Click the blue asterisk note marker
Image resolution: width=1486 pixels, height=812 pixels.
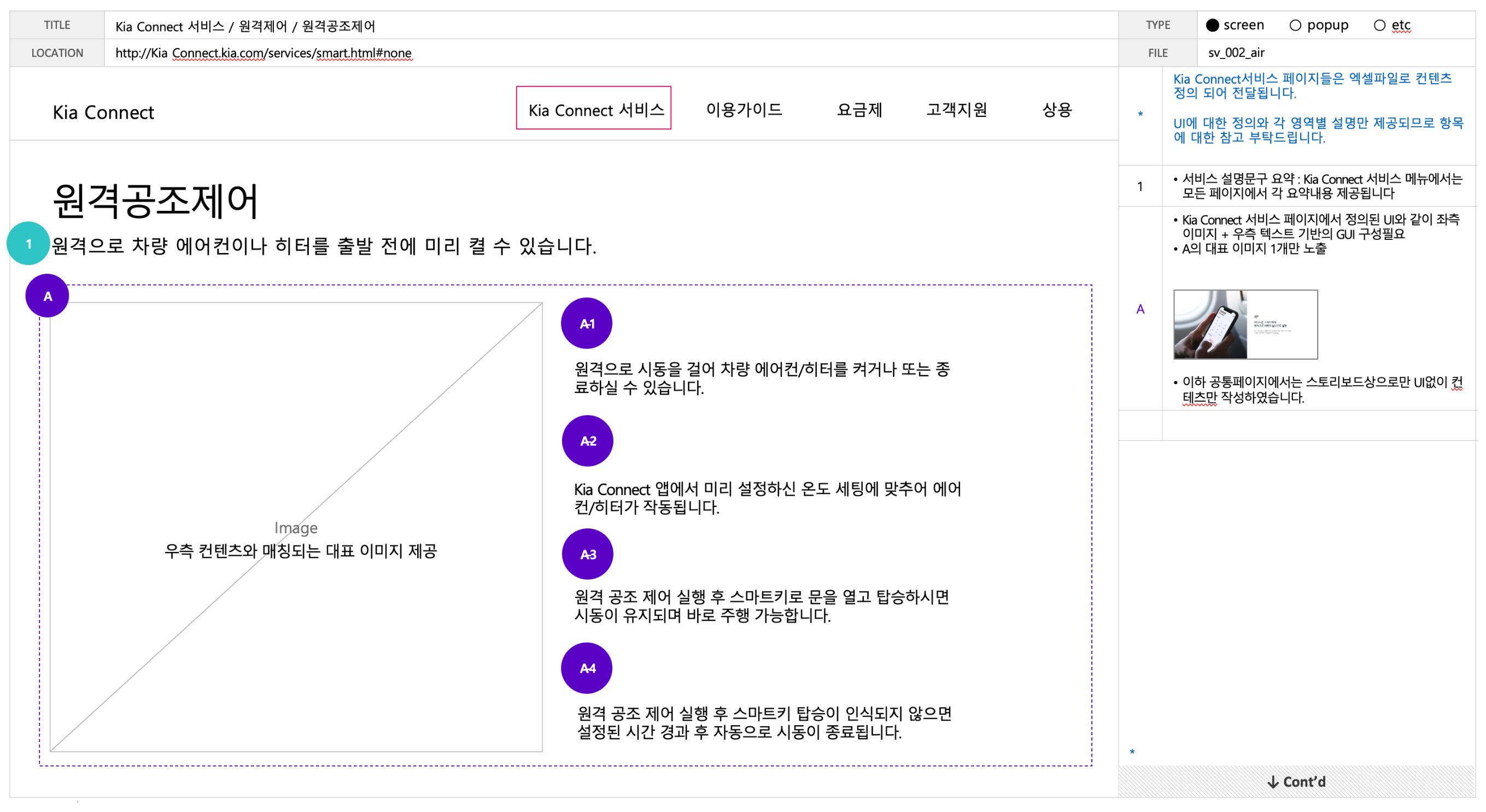1140,114
